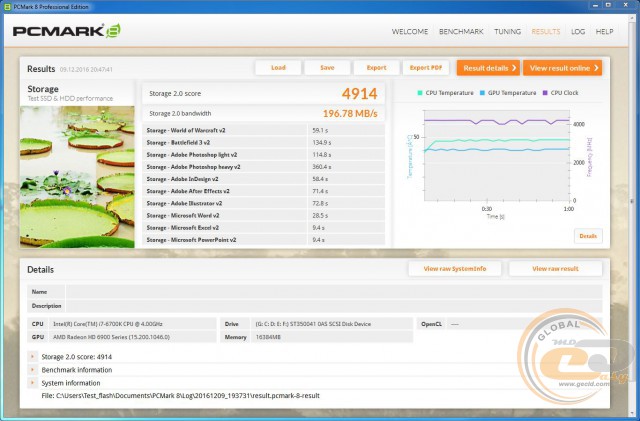Click Export PDF button
This screenshot has width=640, height=421.
pyautogui.click(x=426, y=68)
